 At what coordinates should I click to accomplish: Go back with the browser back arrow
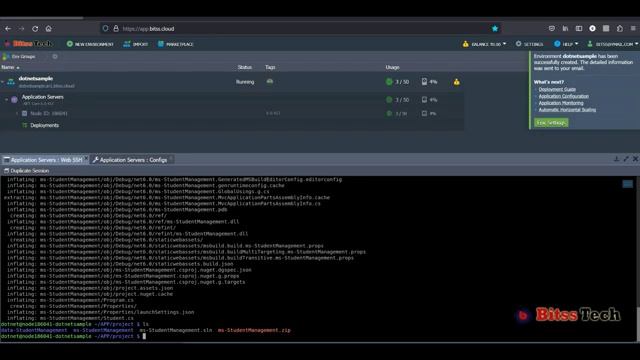pyautogui.click(x=8, y=29)
